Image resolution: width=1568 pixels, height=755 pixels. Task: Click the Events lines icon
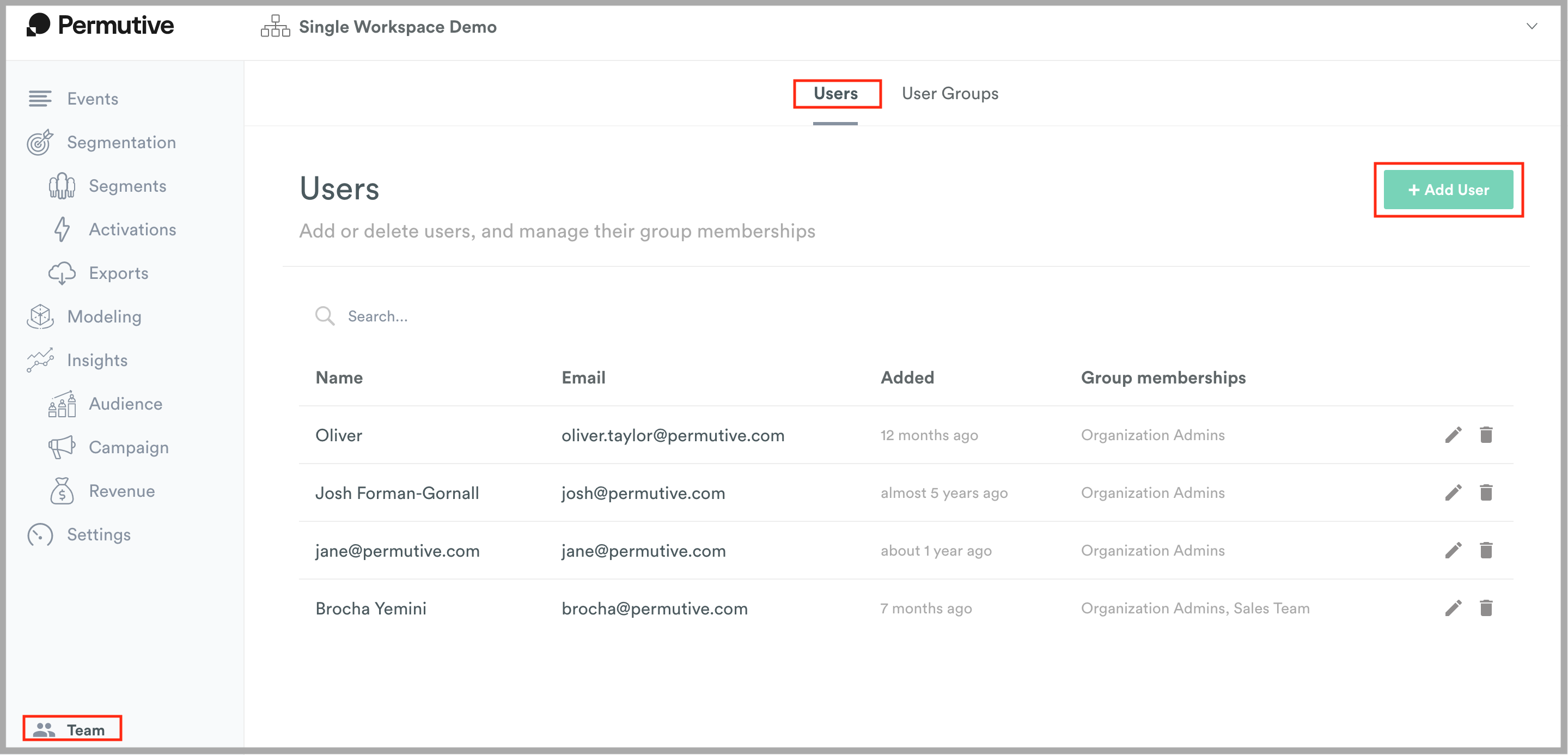tap(40, 99)
